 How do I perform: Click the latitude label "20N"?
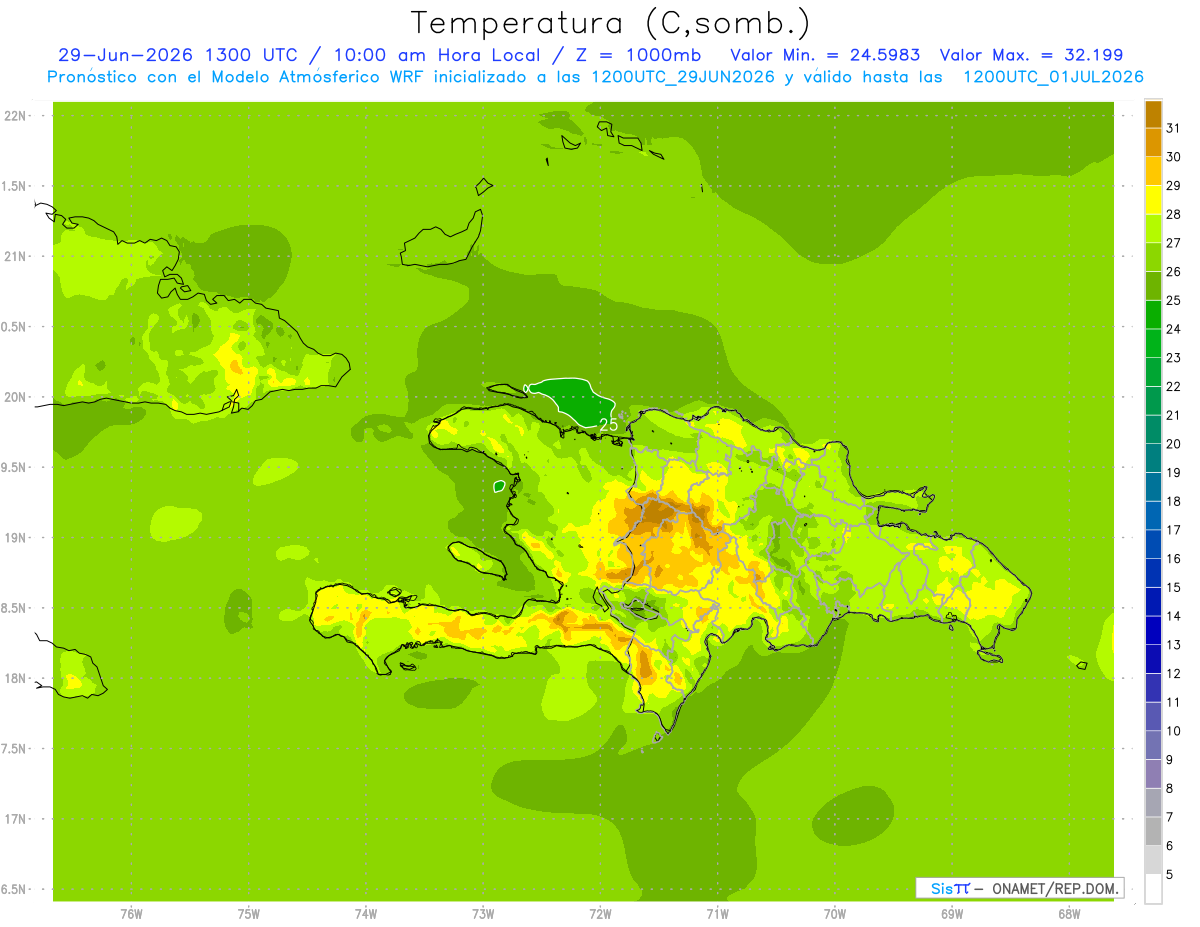point(16,397)
